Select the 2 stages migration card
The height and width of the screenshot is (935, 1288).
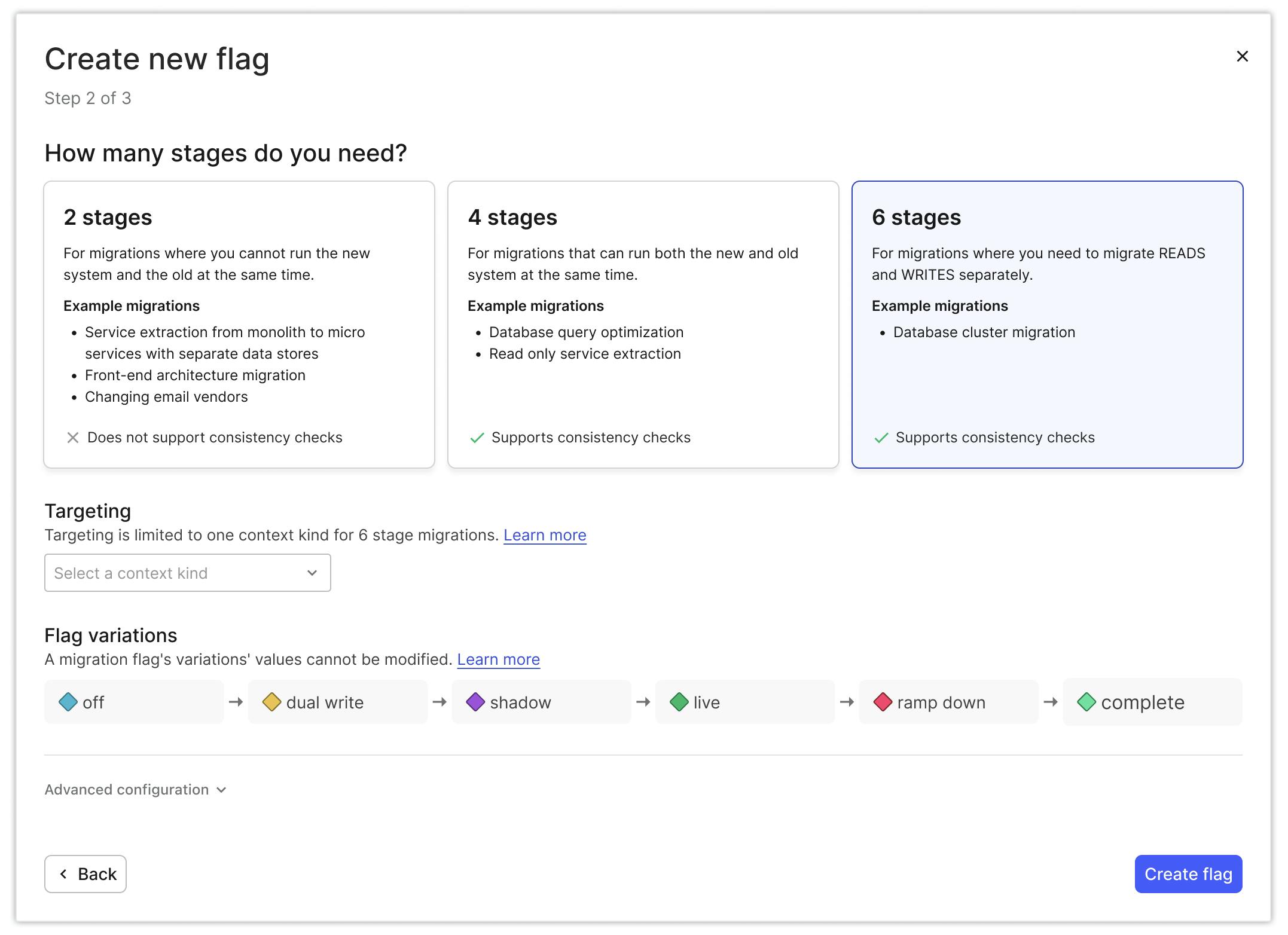coord(239,324)
